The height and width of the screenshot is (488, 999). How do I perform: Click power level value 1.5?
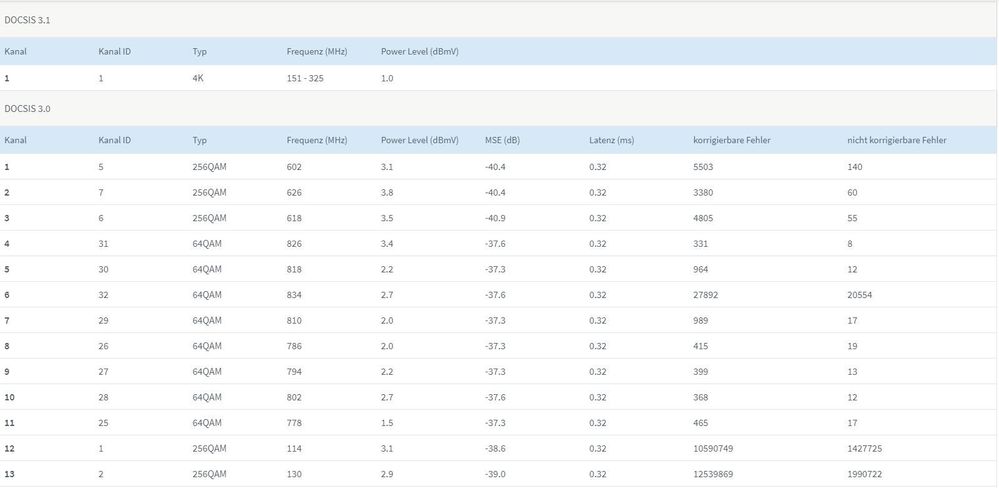[x=387, y=422]
